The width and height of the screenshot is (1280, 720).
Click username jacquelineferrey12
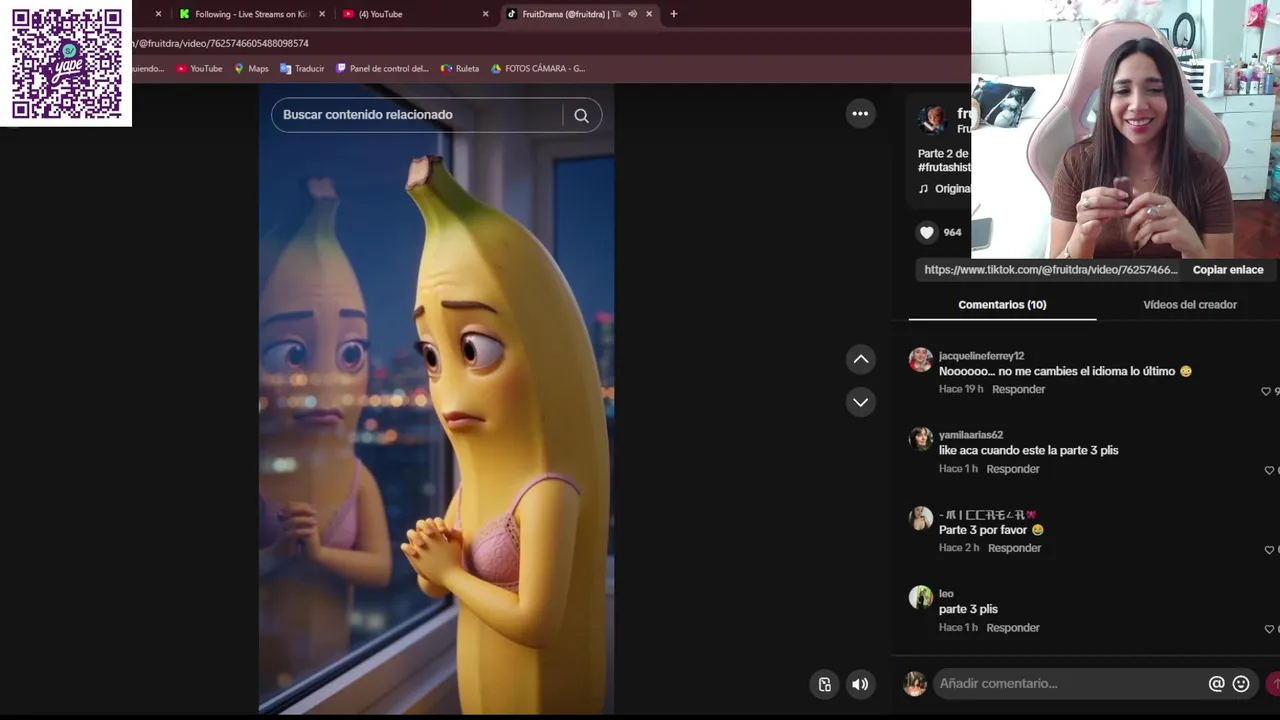tap(981, 356)
